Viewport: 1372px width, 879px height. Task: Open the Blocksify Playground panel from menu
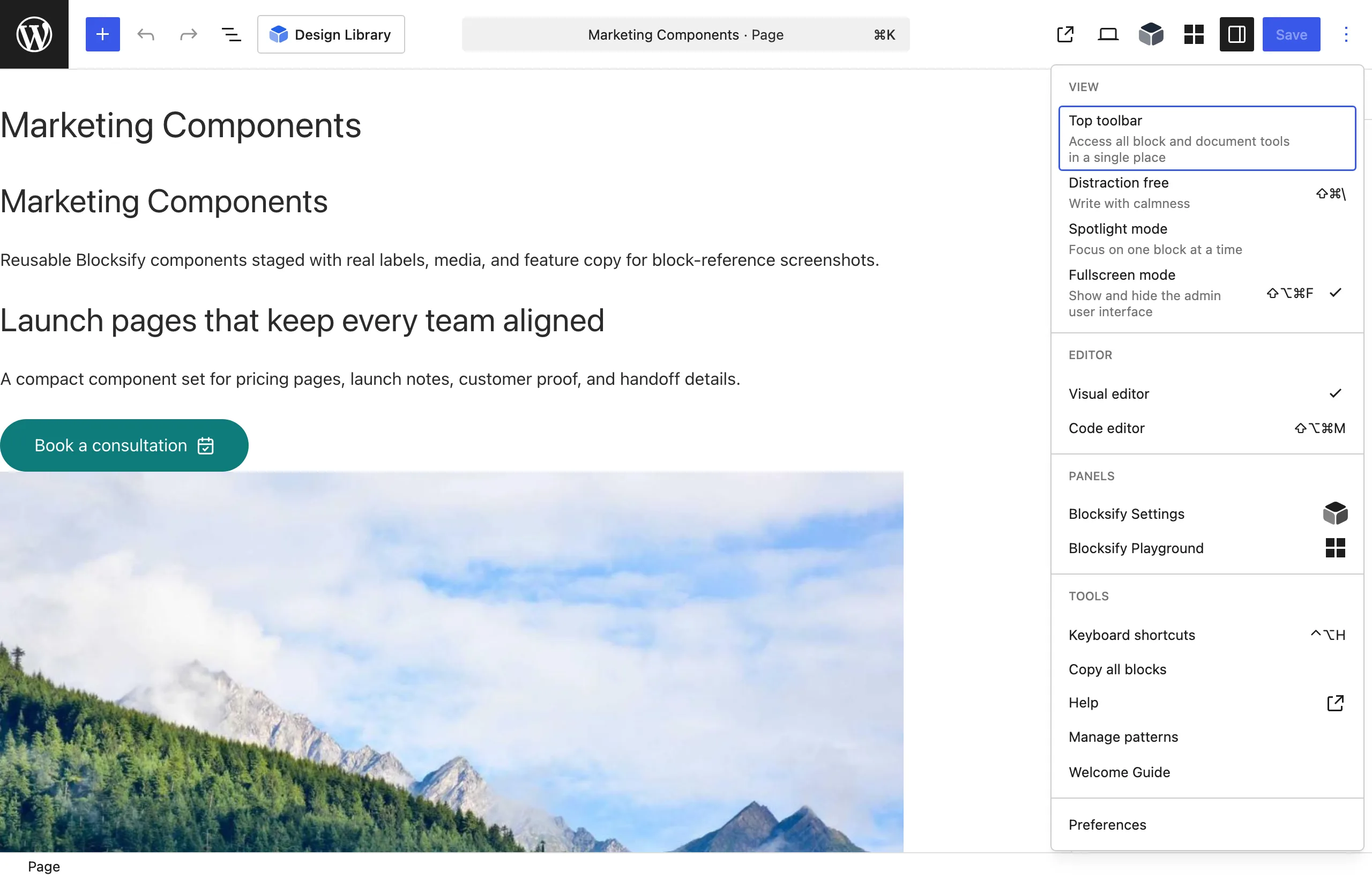coord(1207,548)
